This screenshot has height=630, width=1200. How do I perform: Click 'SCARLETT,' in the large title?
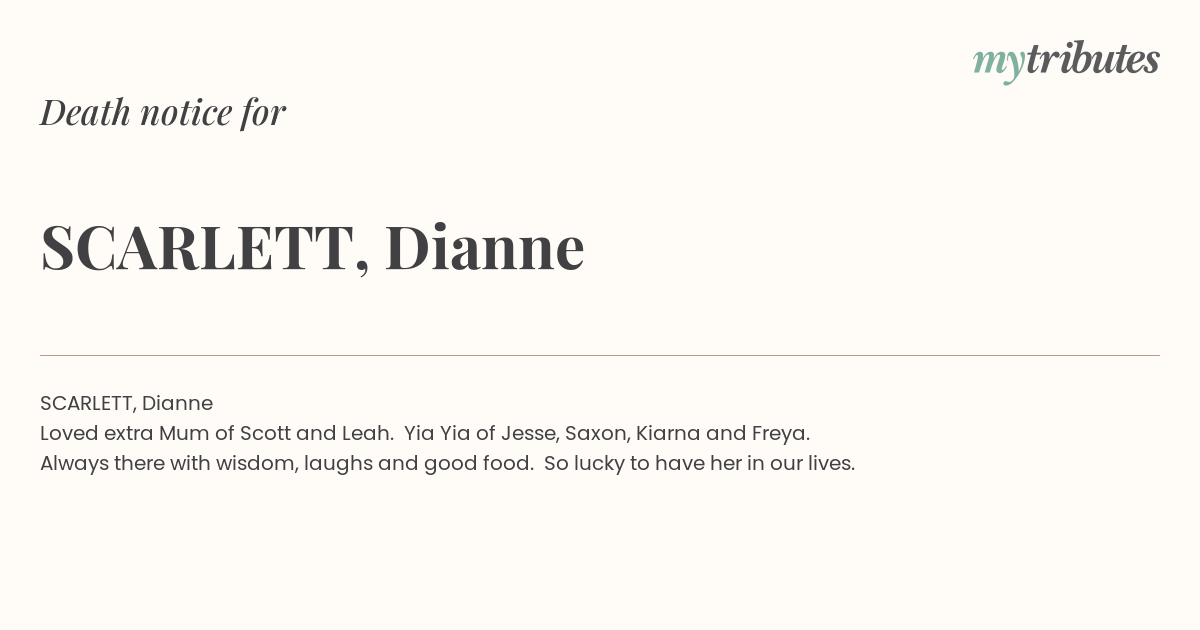point(205,248)
